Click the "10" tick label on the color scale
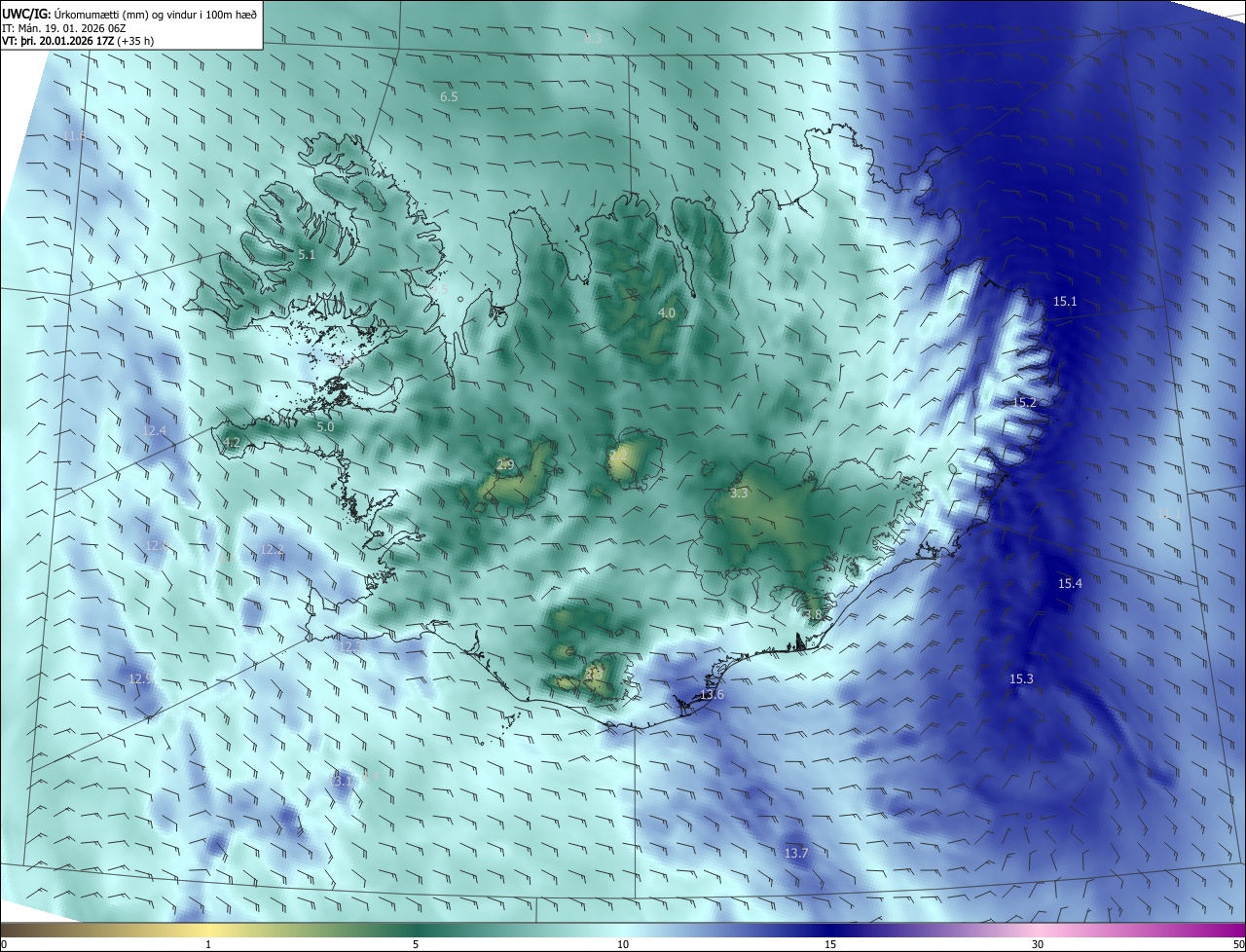The height and width of the screenshot is (952, 1246). click(623, 944)
